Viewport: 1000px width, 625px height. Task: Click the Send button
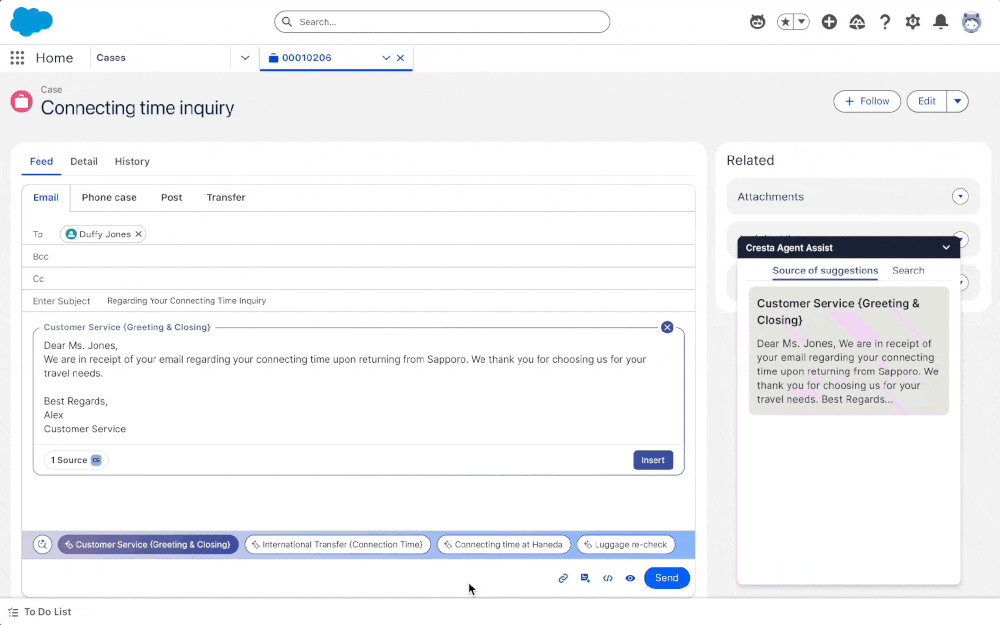666,578
